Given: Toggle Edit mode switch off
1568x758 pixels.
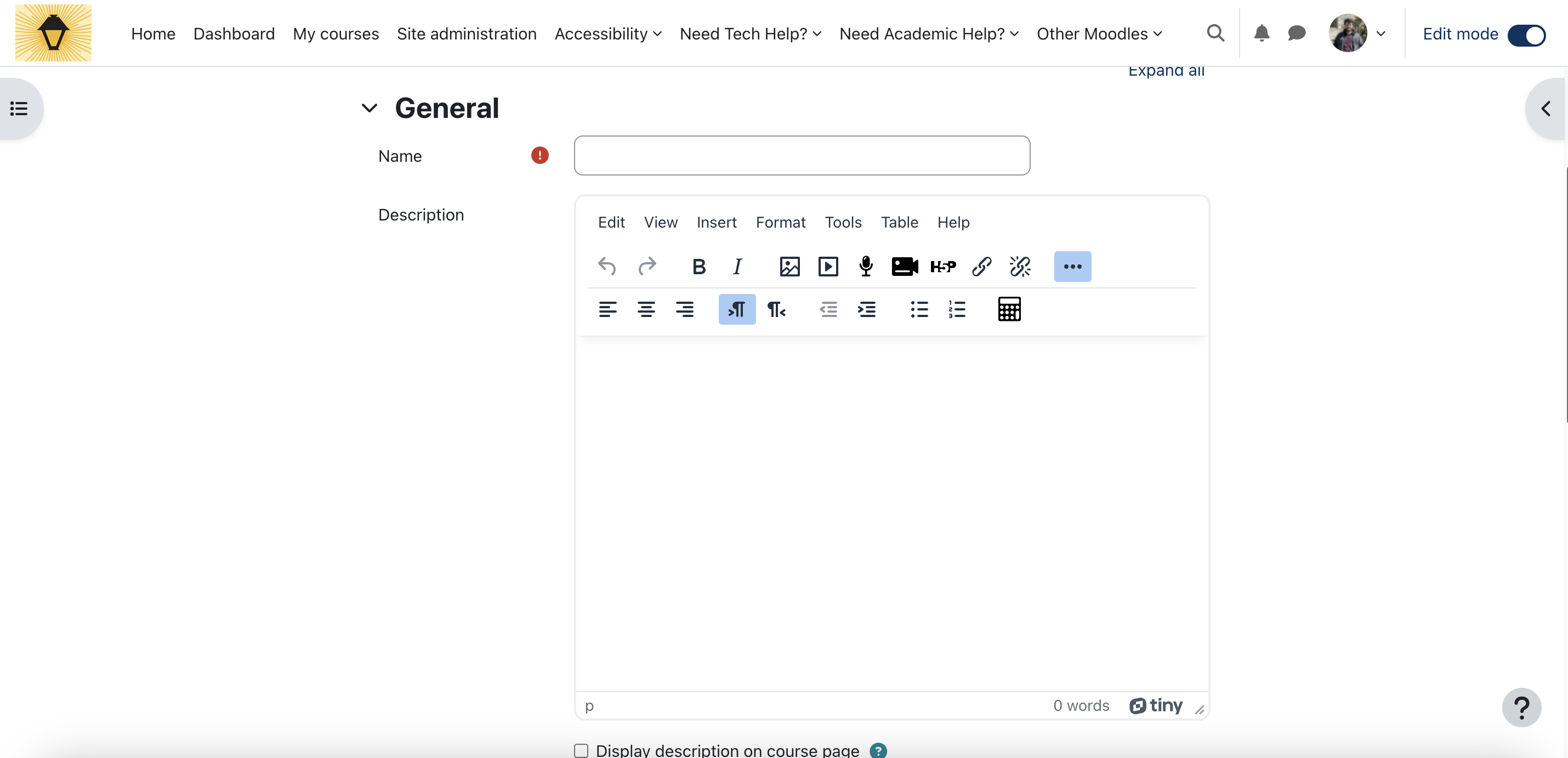Looking at the screenshot, I should click(x=1526, y=35).
